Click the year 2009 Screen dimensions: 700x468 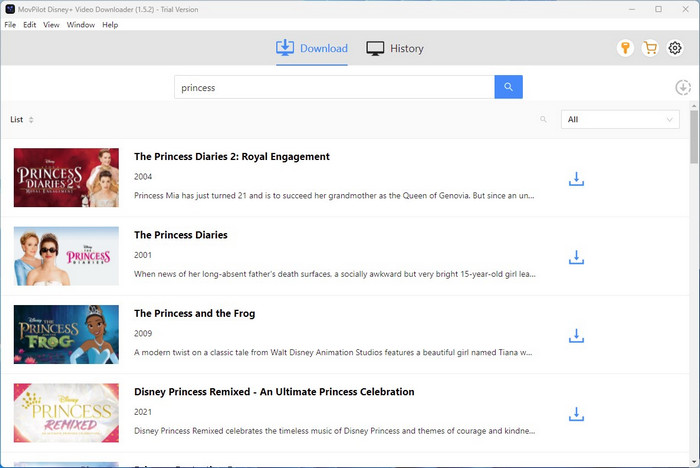143,333
